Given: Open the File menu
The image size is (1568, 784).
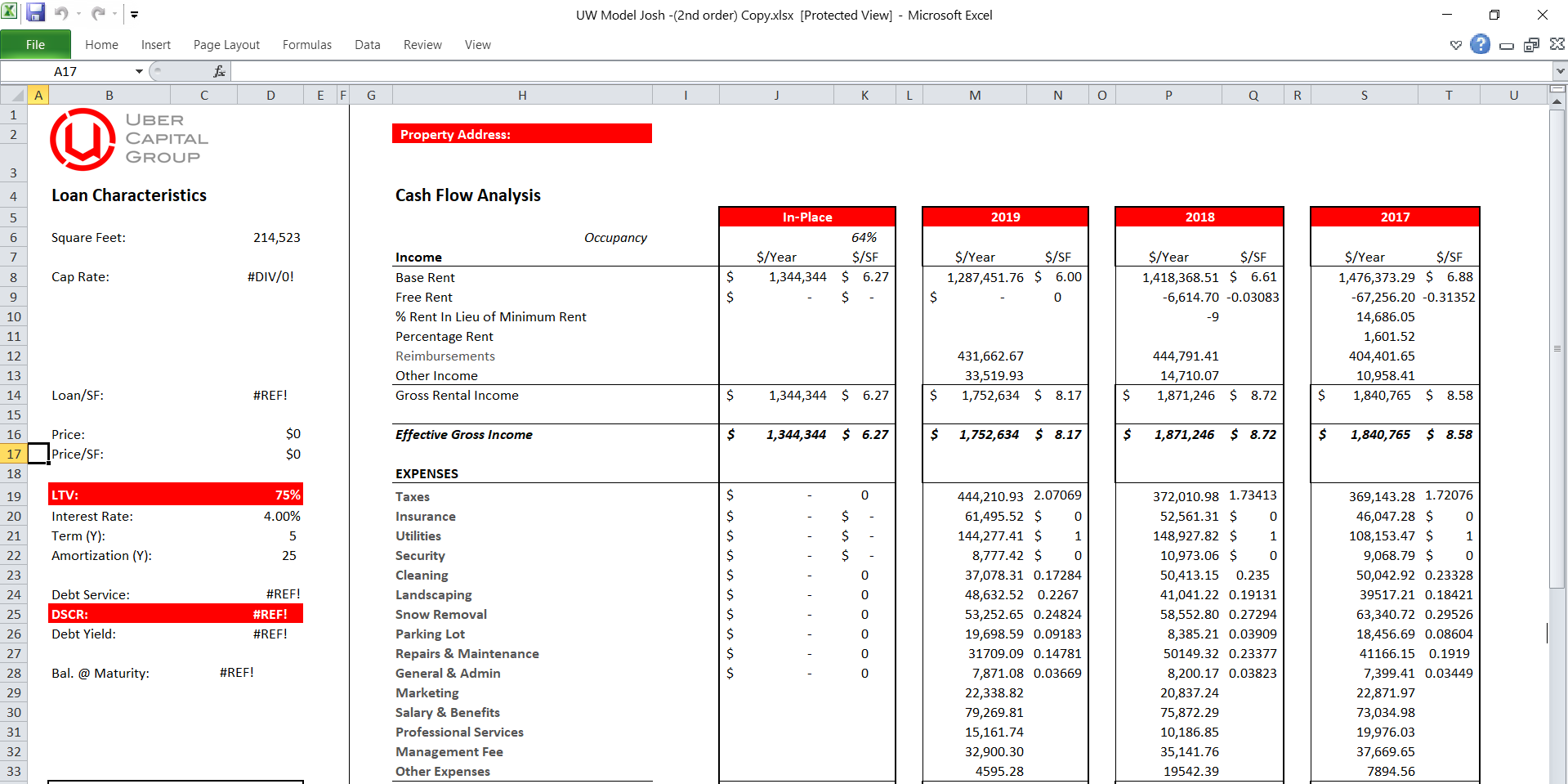Looking at the screenshot, I should click(36, 44).
